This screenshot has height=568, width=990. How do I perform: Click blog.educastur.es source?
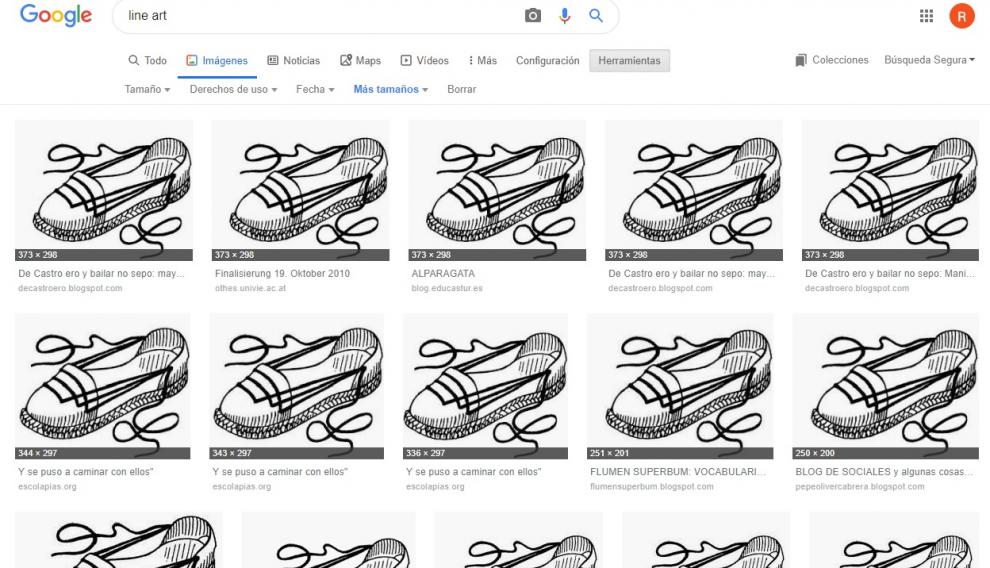447,288
